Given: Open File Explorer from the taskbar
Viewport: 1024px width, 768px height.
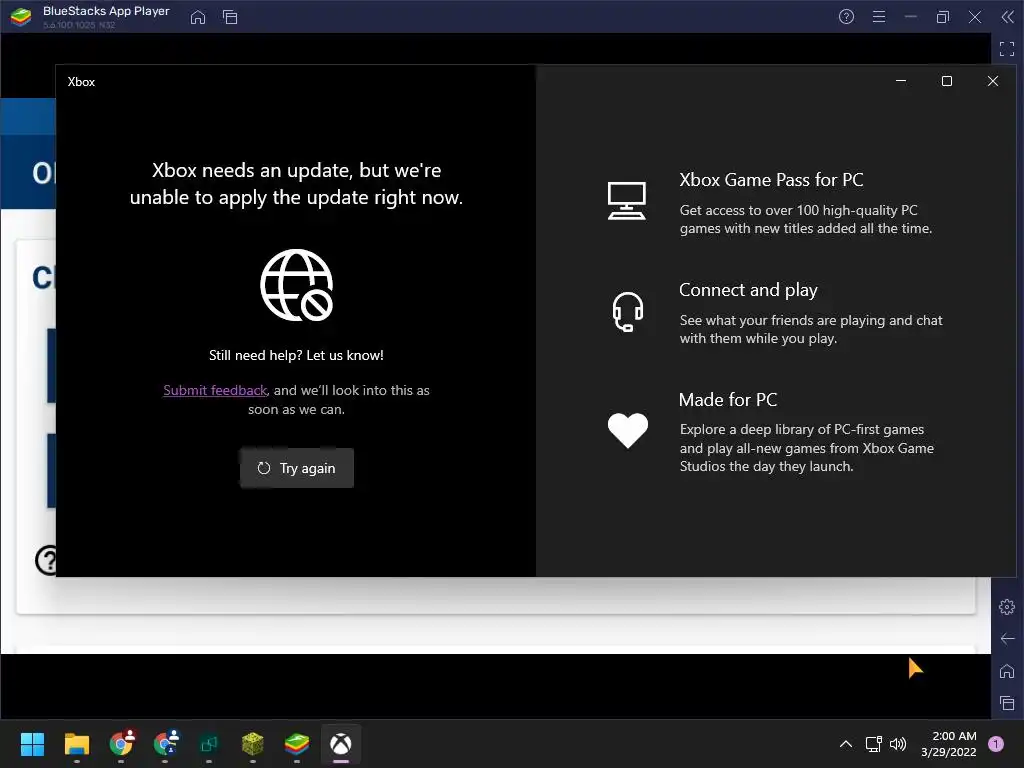Looking at the screenshot, I should tap(76, 744).
